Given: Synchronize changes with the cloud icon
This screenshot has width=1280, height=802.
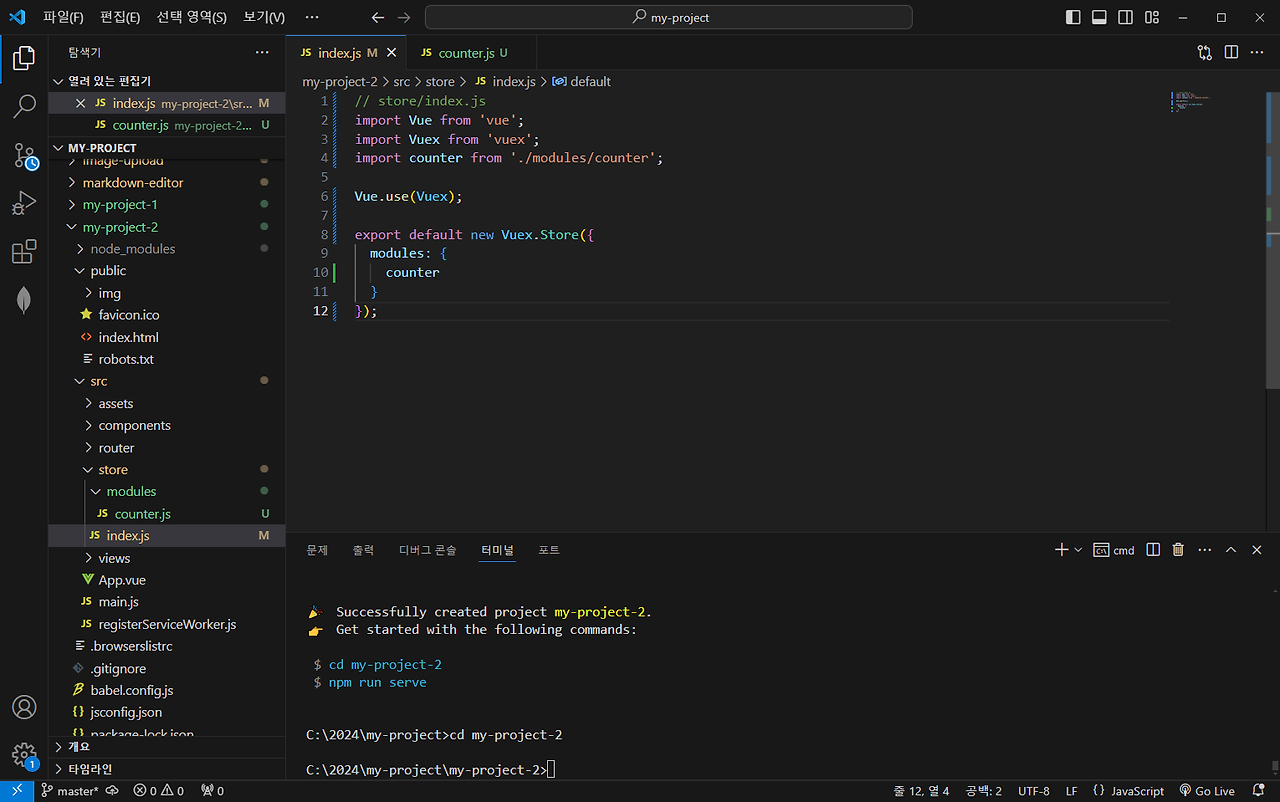Looking at the screenshot, I should point(112,791).
